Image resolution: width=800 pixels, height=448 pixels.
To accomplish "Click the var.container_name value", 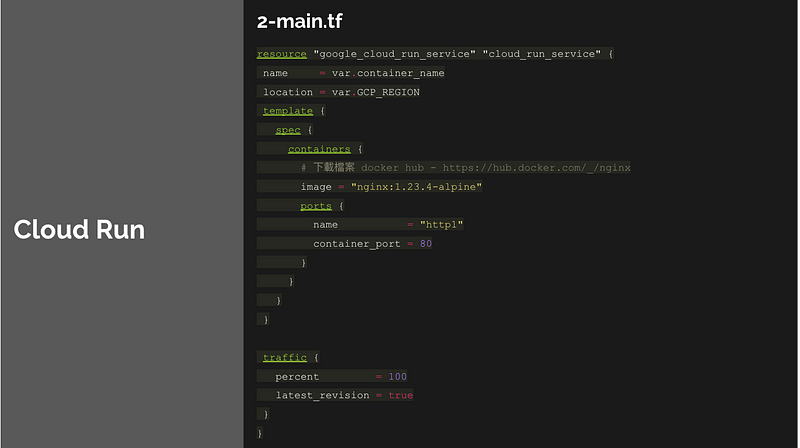I will click(388, 73).
